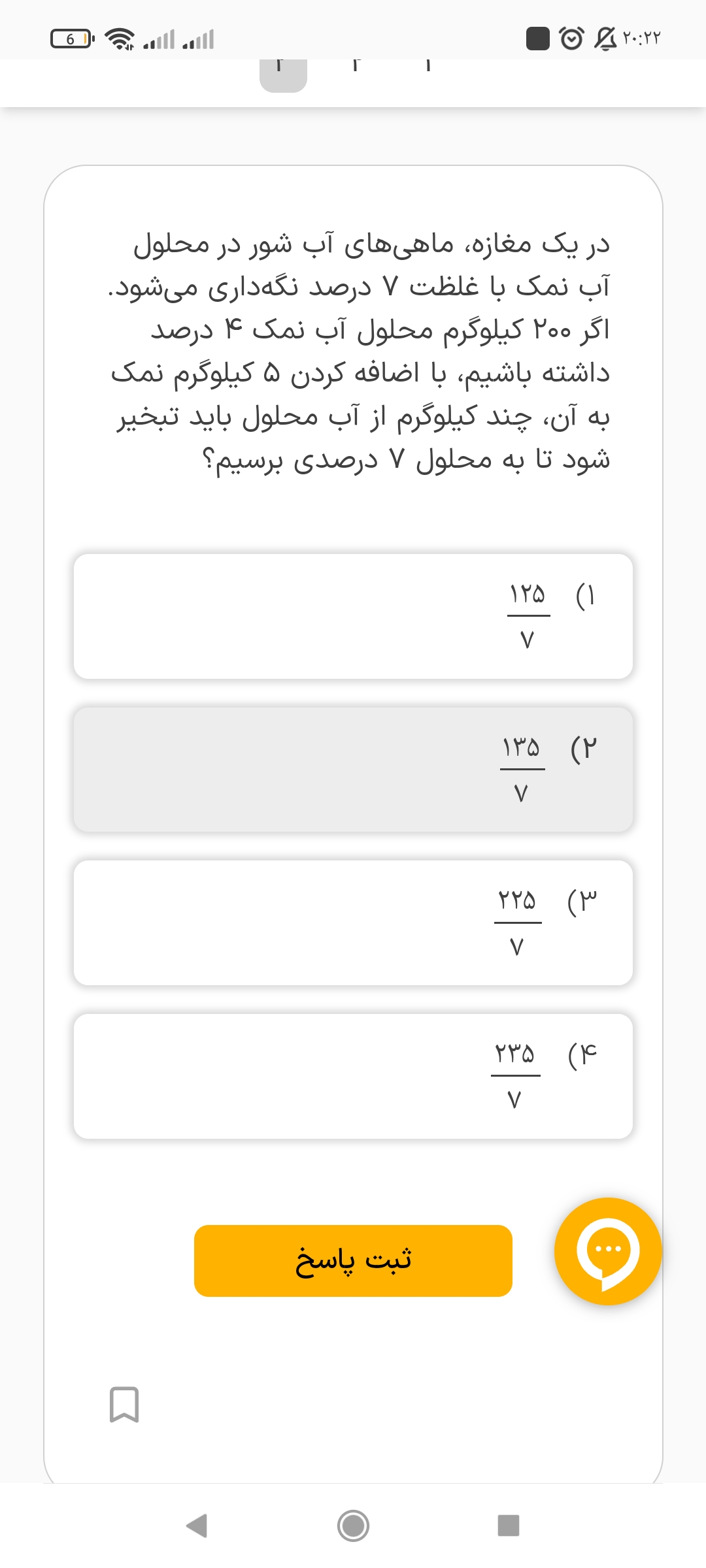The height and width of the screenshot is (1568, 706).
Task: Open recent apps with the square button
Action: 508,1526
